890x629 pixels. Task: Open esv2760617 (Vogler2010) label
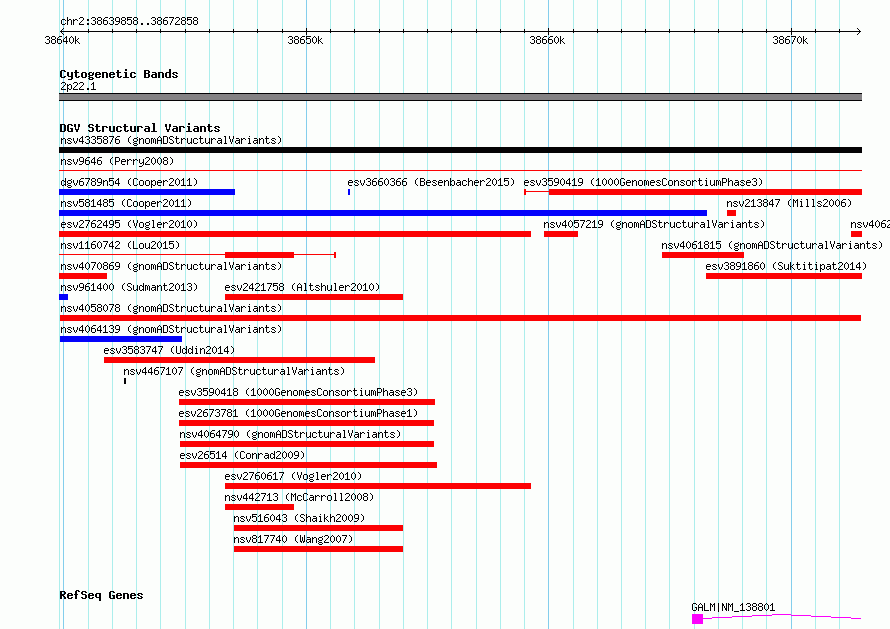[293, 476]
